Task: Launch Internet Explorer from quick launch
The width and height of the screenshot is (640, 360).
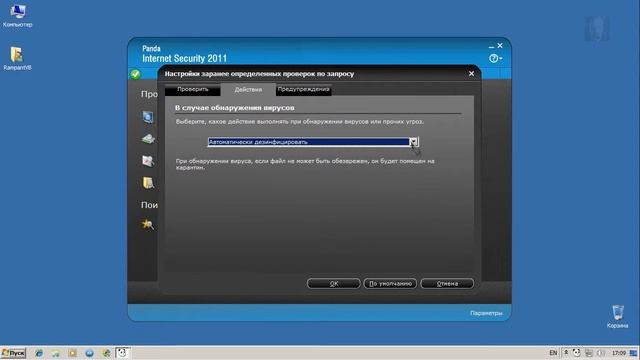Action: coord(39,353)
